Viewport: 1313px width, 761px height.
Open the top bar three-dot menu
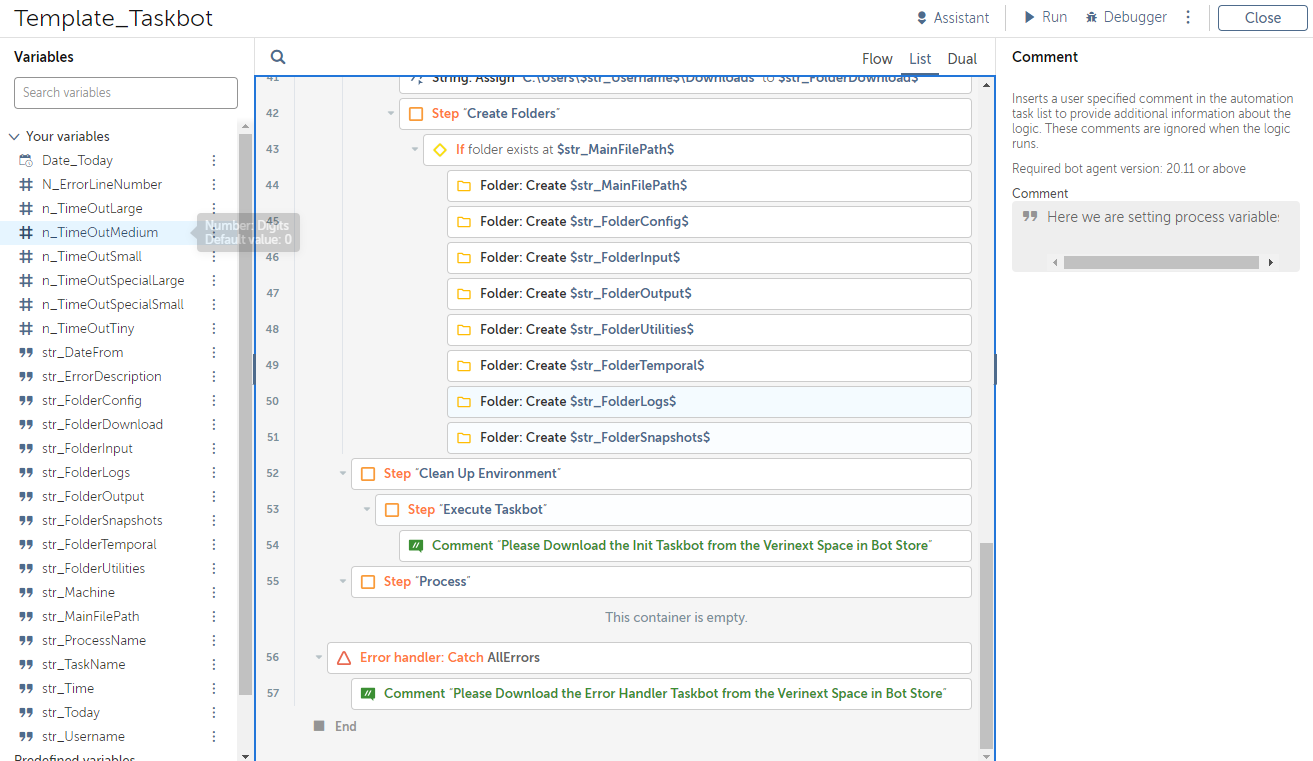(x=1188, y=18)
